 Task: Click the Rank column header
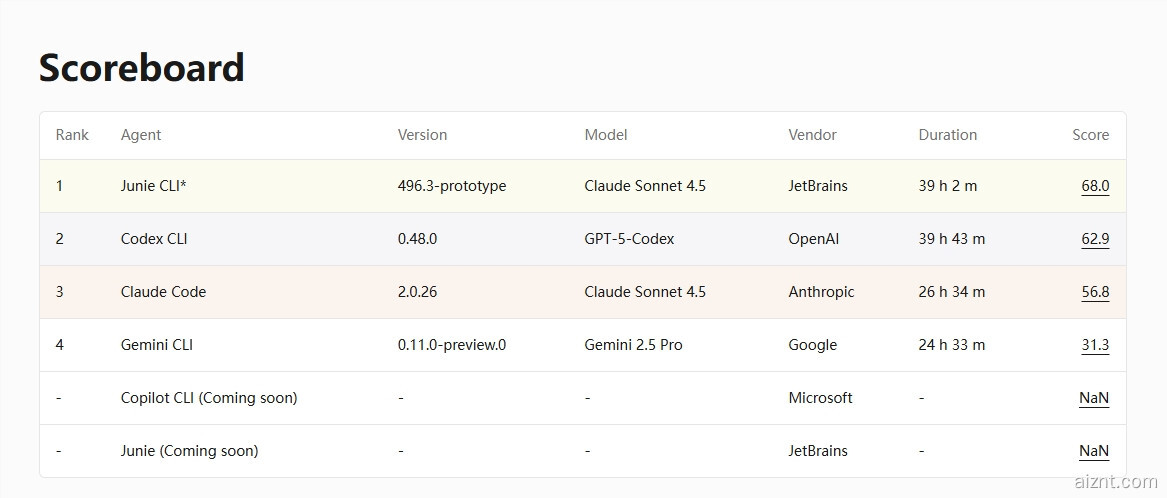72,135
